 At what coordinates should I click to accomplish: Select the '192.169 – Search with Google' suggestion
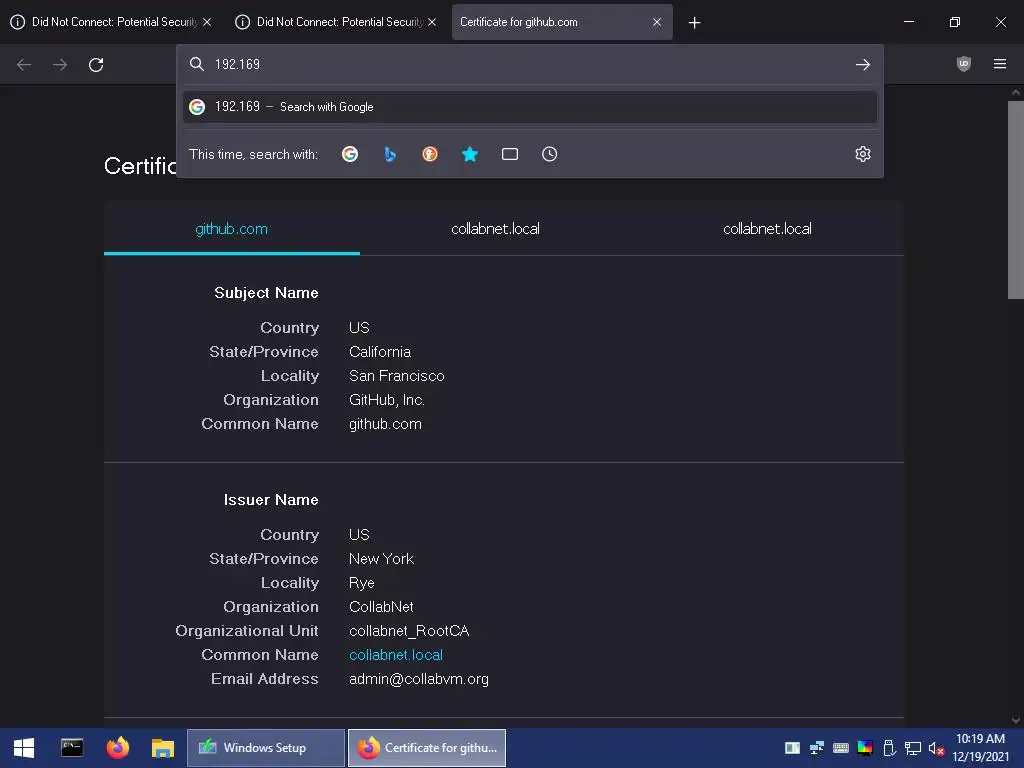coord(530,107)
